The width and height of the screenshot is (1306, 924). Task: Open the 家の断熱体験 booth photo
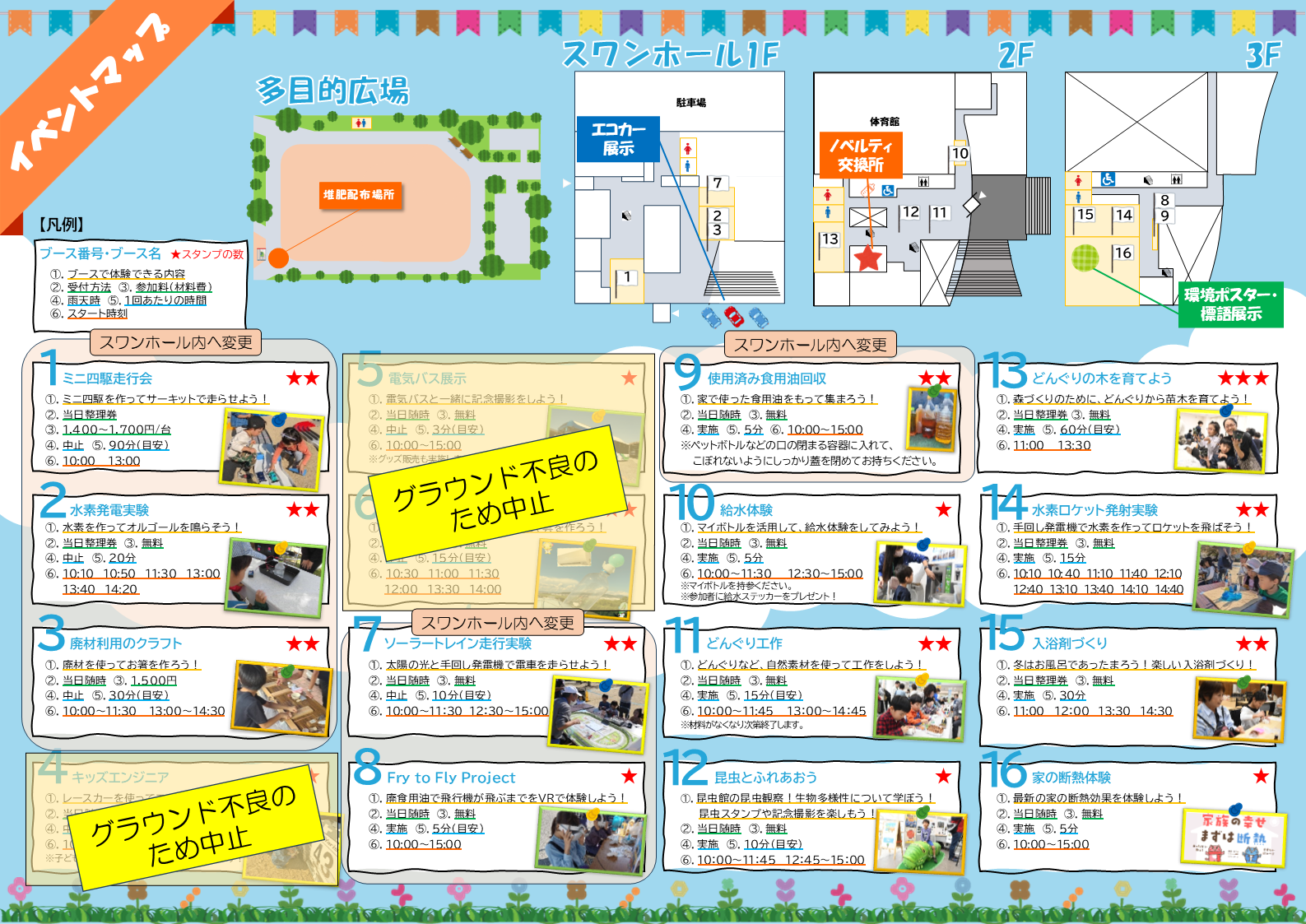click(x=1232, y=836)
